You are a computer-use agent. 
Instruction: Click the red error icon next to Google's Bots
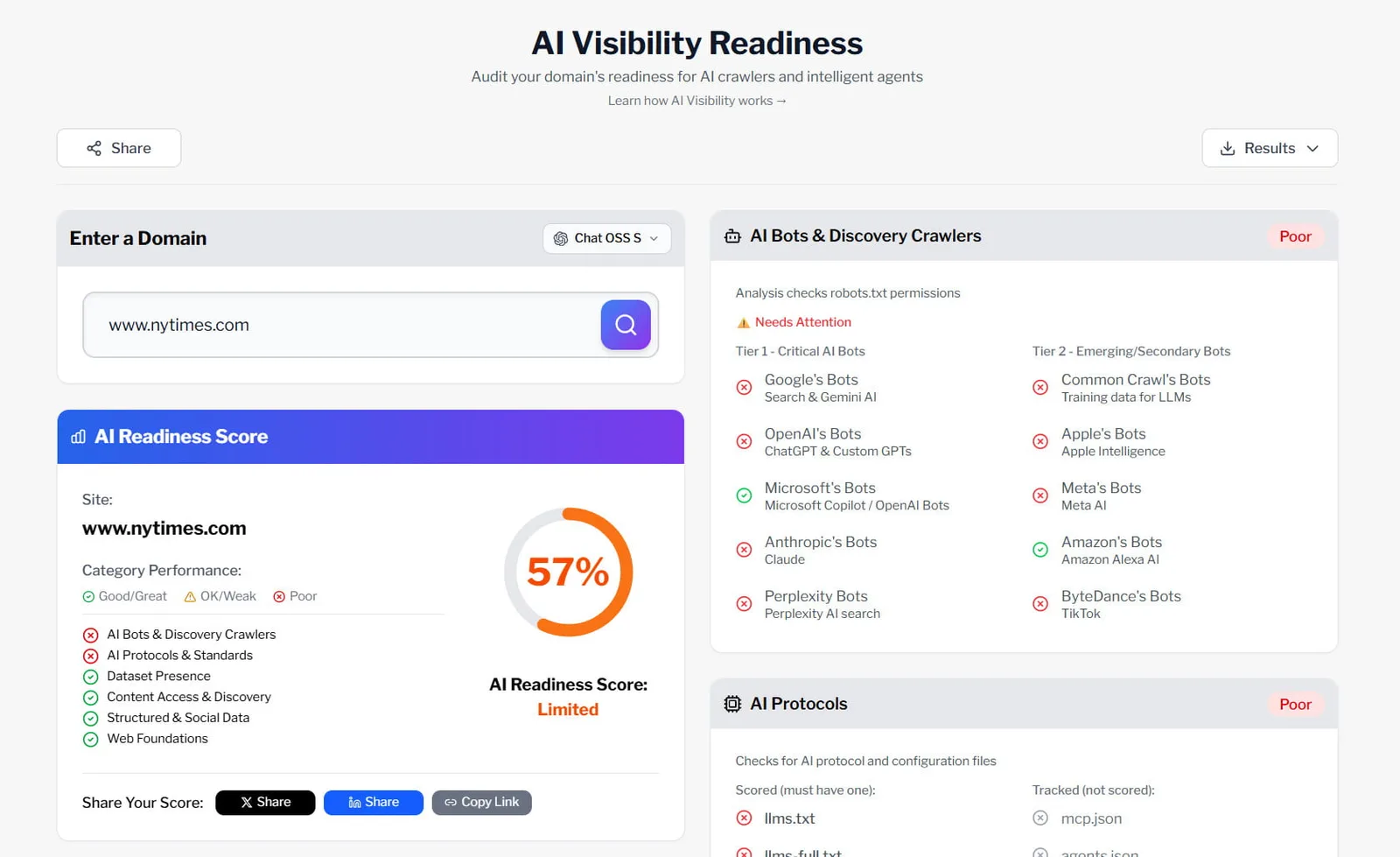(744, 387)
